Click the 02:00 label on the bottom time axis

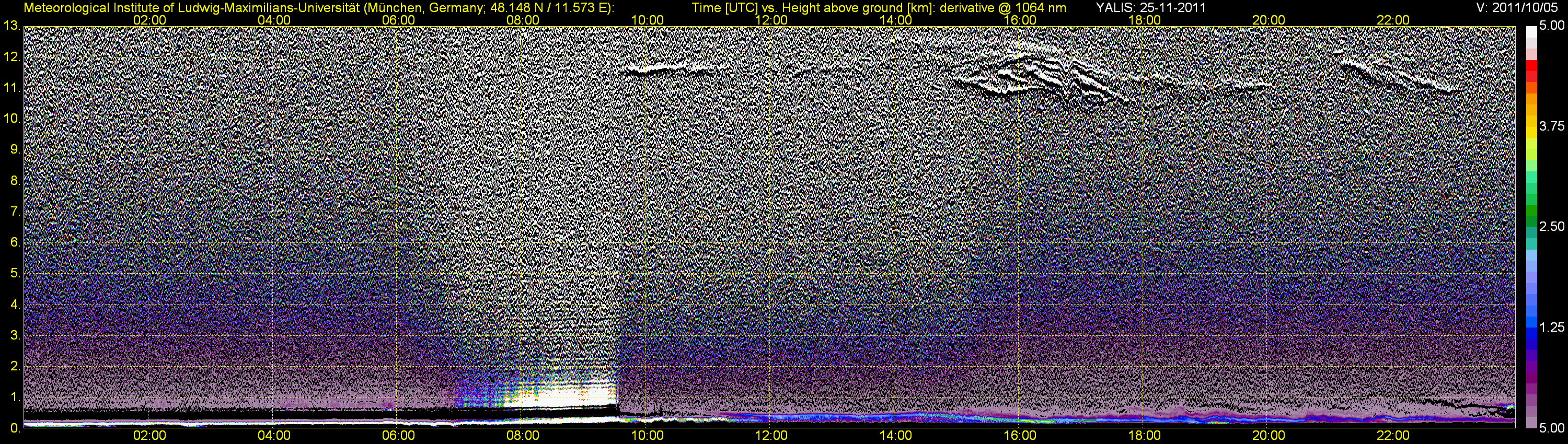tap(149, 436)
